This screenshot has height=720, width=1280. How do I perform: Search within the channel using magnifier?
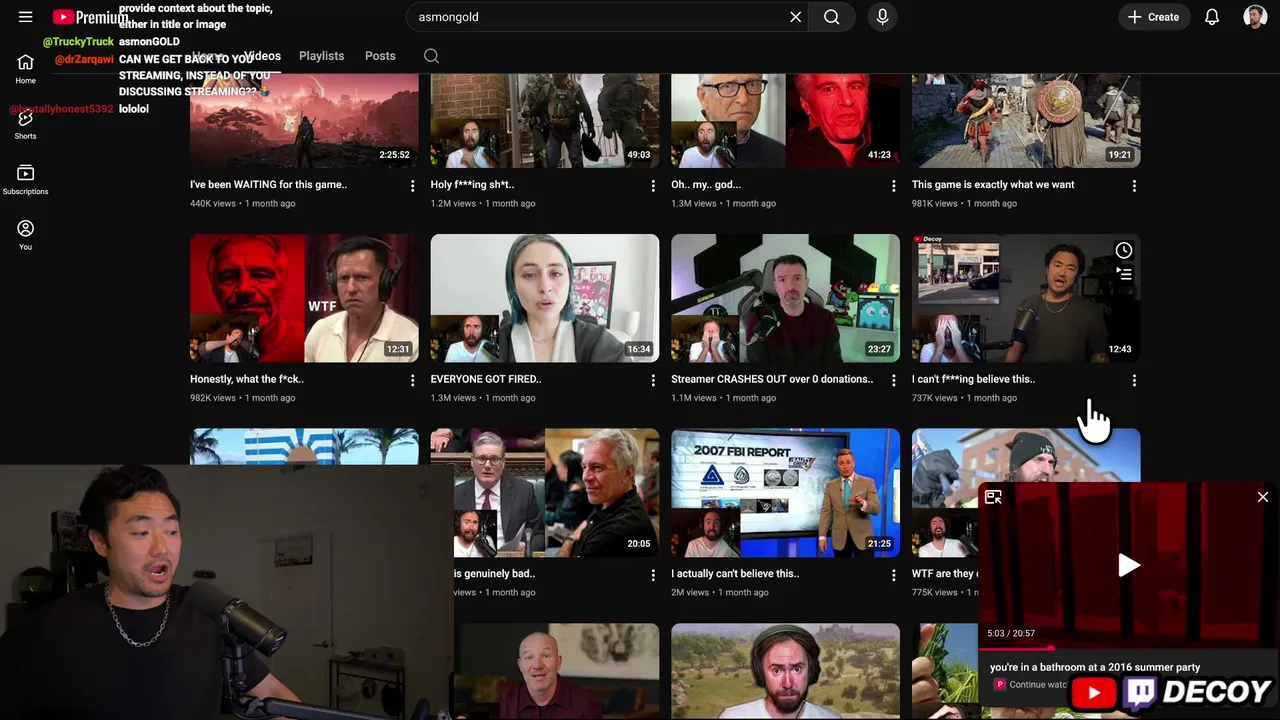pyautogui.click(x=431, y=56)
